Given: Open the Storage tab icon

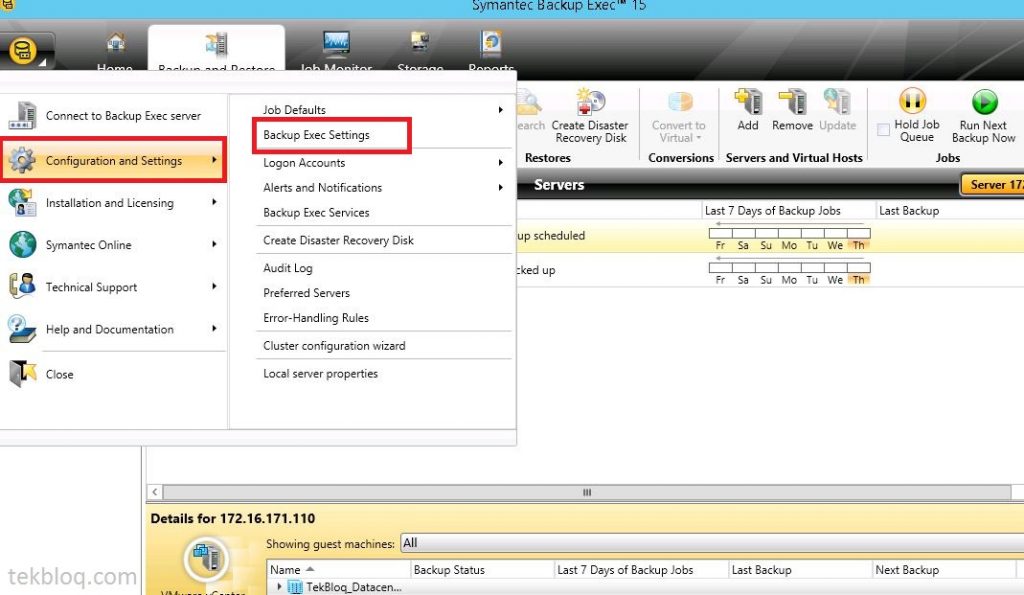Looking at the screenshot, I should click(420, 42).
